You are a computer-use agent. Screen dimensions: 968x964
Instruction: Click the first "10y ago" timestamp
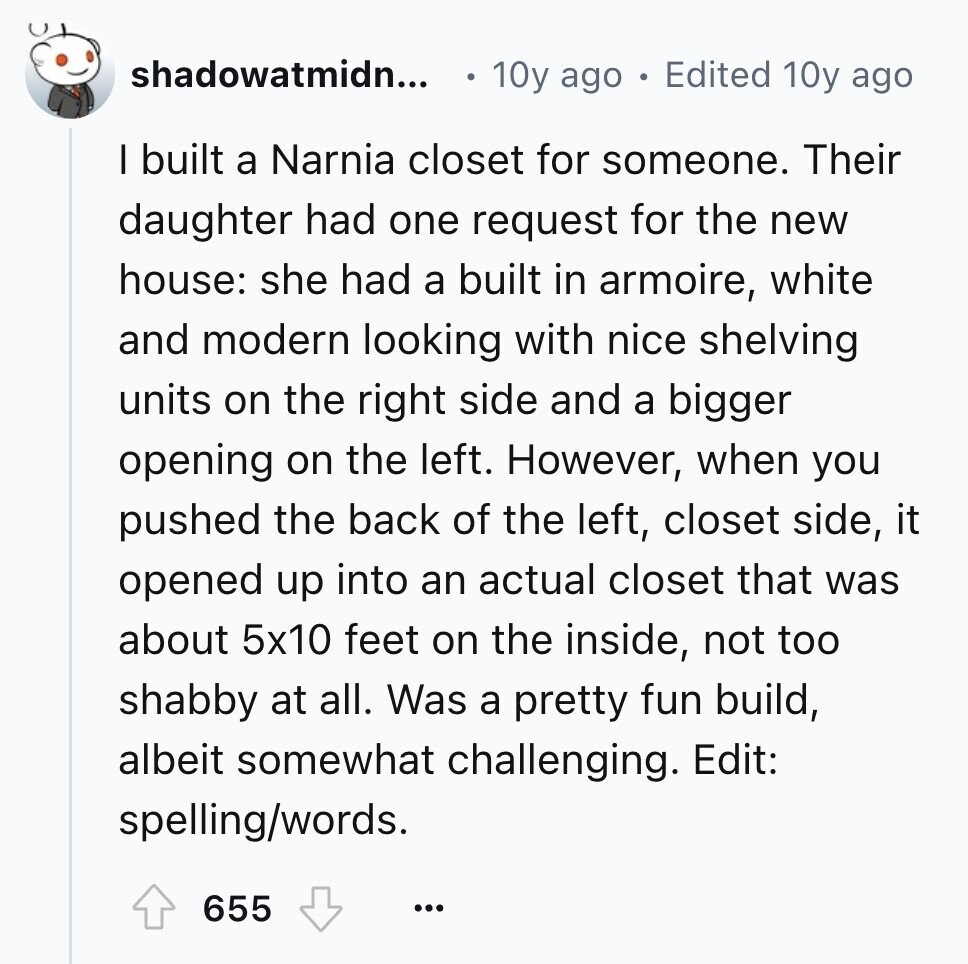click(557, 76)
